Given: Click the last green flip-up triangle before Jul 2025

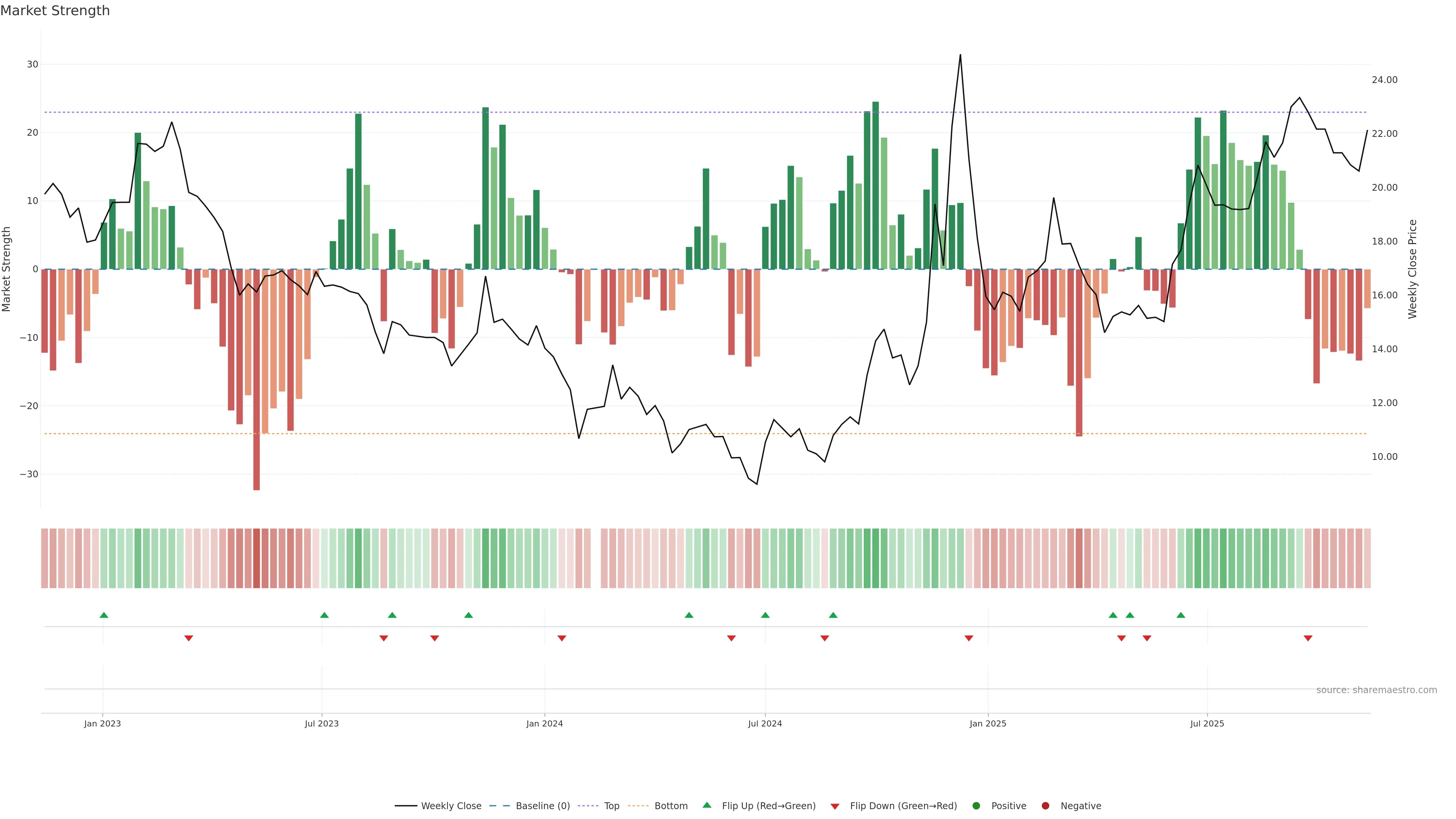Looking at the screenshot, I should tap(1181, 615).
